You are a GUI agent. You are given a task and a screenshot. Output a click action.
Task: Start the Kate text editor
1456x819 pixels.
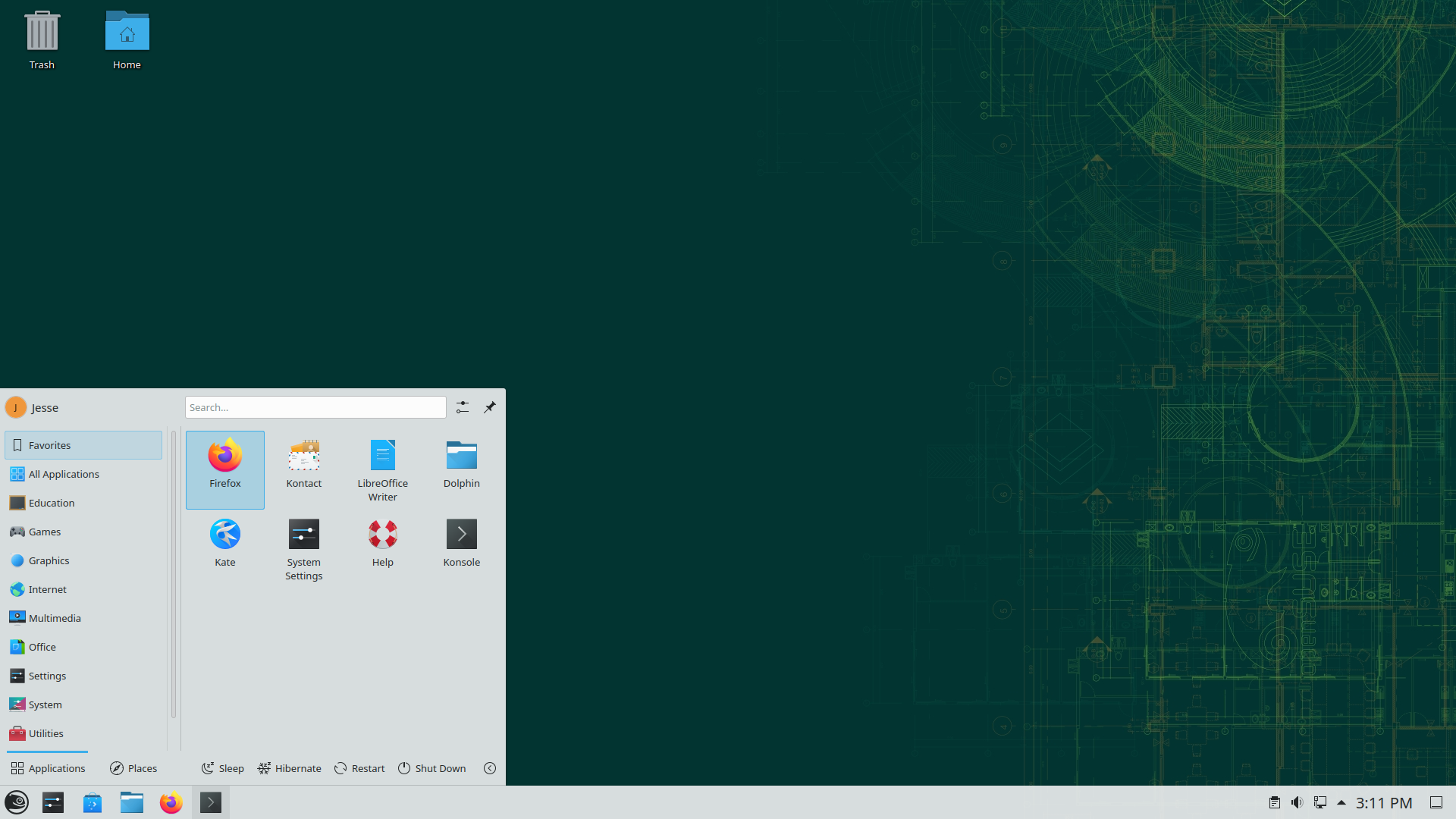tap(224, 543)
